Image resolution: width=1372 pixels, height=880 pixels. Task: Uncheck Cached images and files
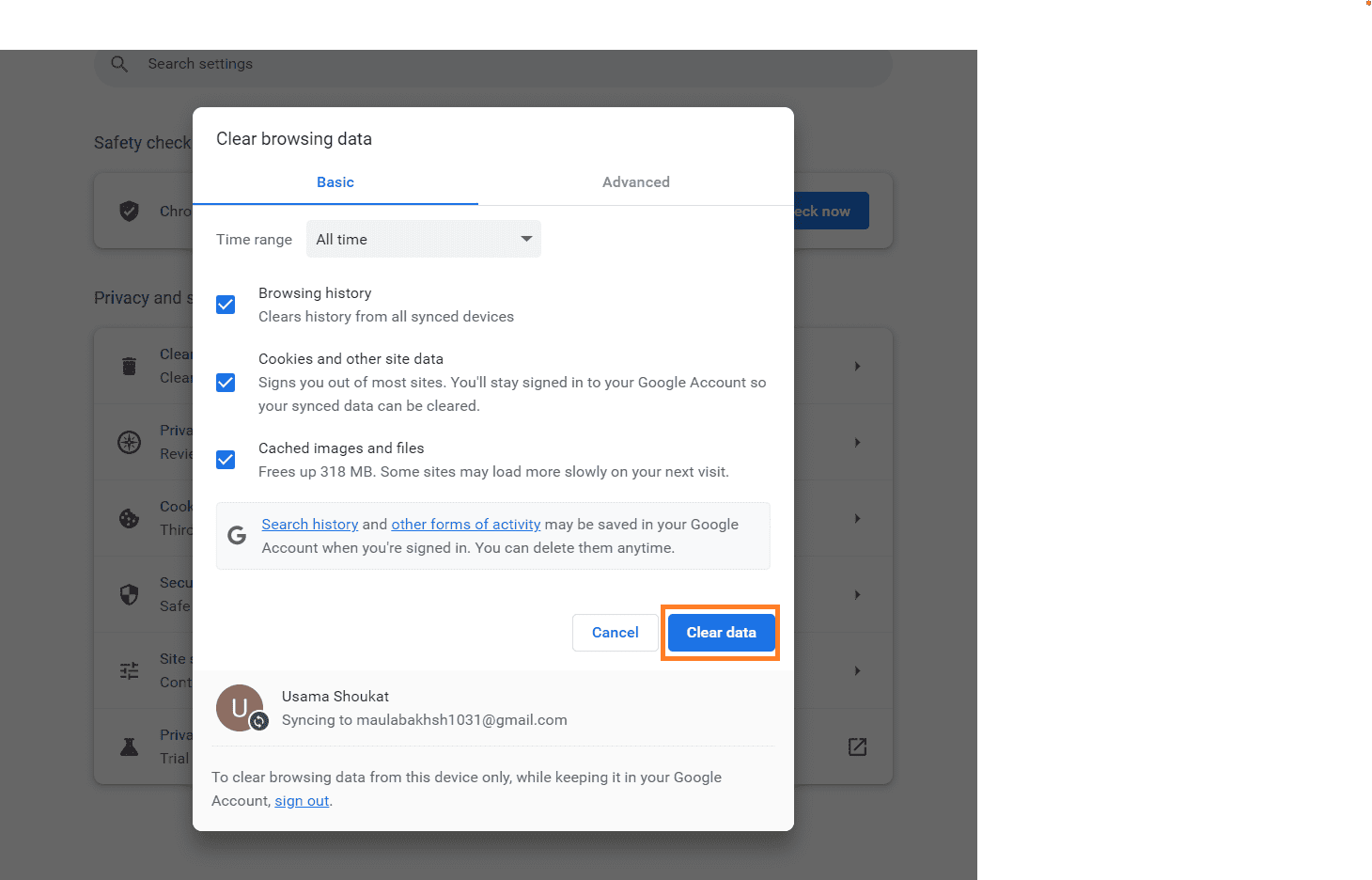click(226, 460)
